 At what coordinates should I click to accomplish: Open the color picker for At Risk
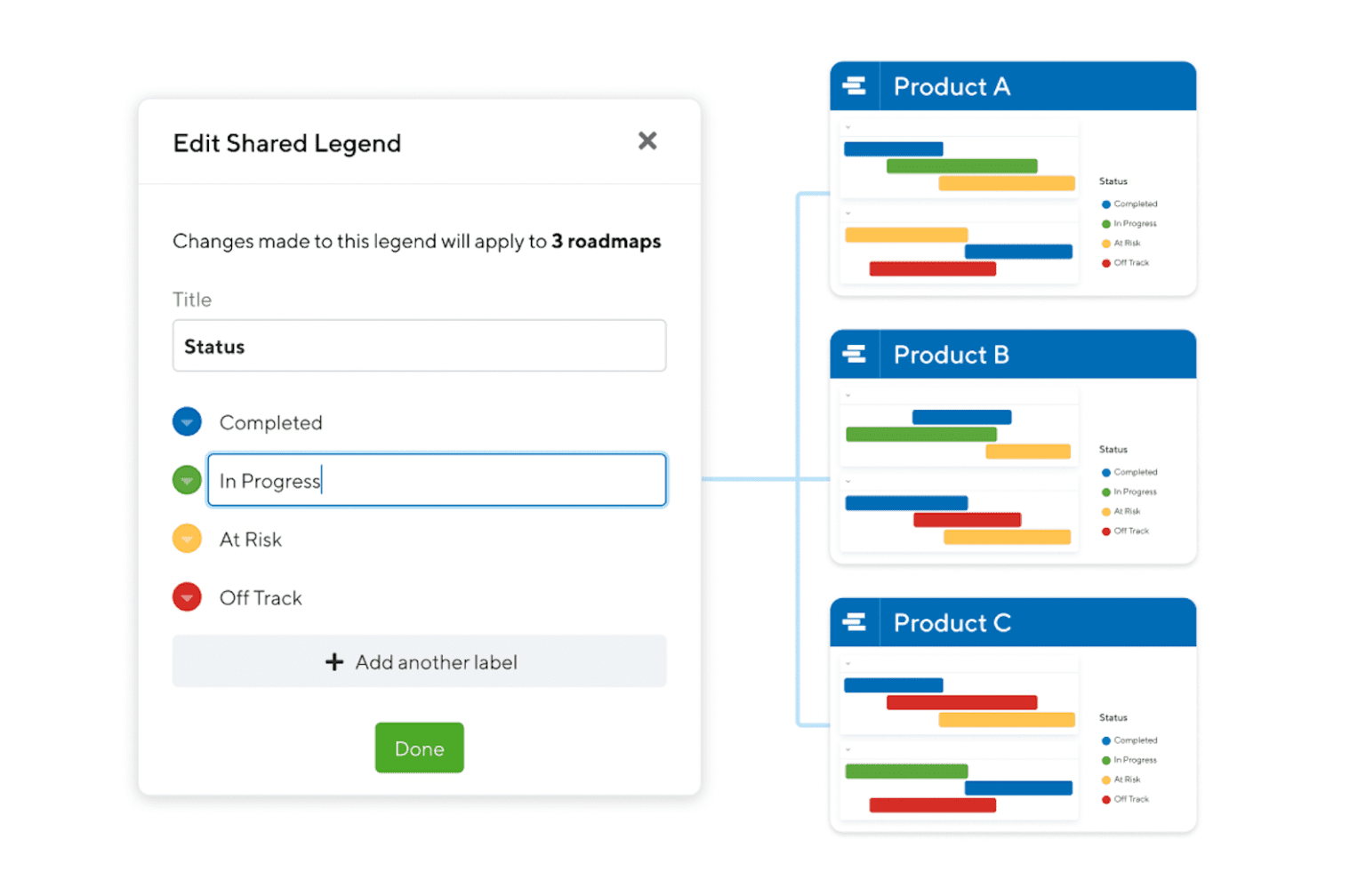(187, 539)
